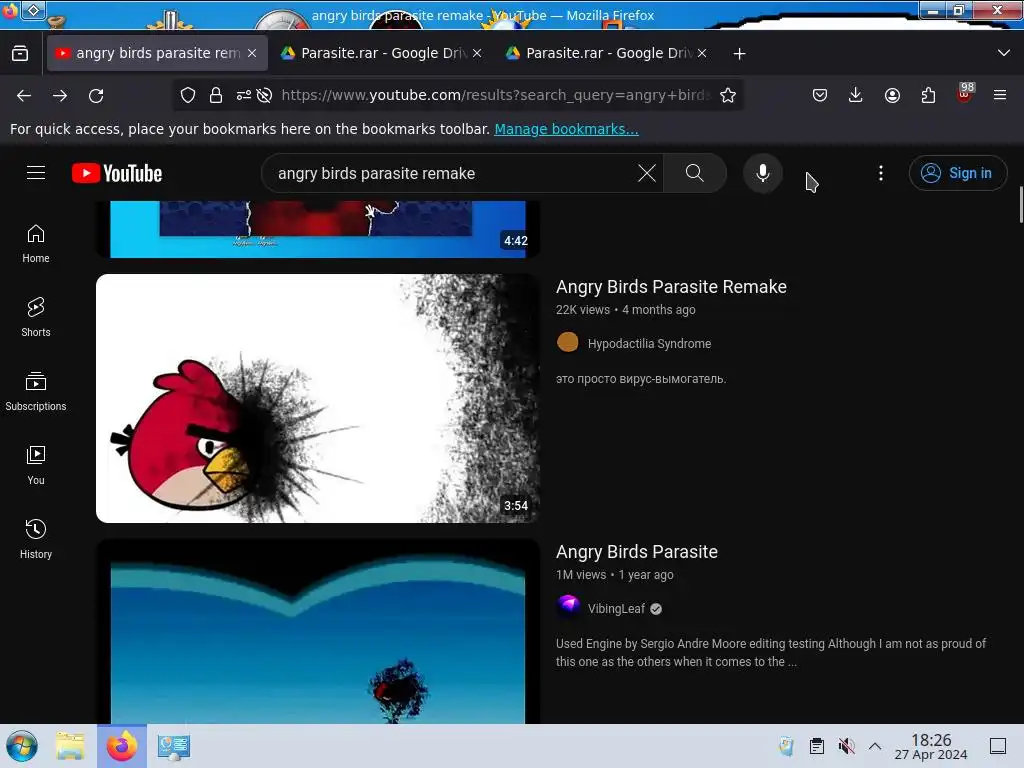Click the Firefox URL address field
Screen dimensions: 1024x768
tap(495, 95)
